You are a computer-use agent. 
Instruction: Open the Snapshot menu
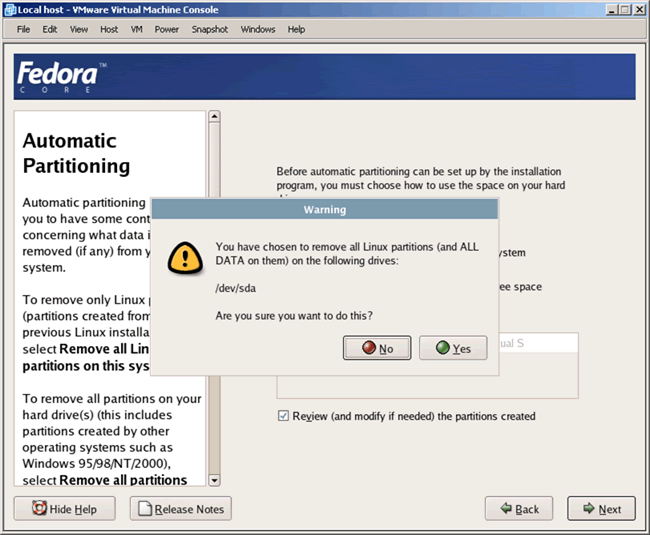click(210, 29)
